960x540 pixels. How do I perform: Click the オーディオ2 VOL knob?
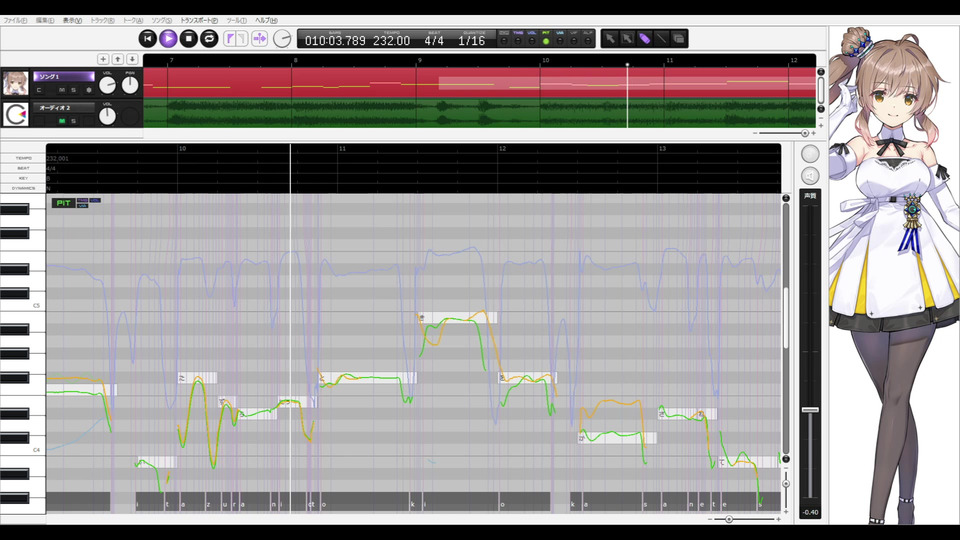click(107, 116)
